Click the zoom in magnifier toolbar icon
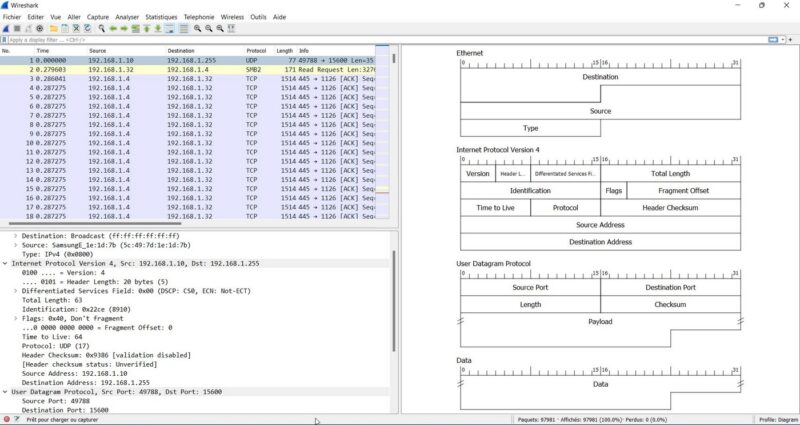Viewport: 800px width, 425px height. click(196, 29)
